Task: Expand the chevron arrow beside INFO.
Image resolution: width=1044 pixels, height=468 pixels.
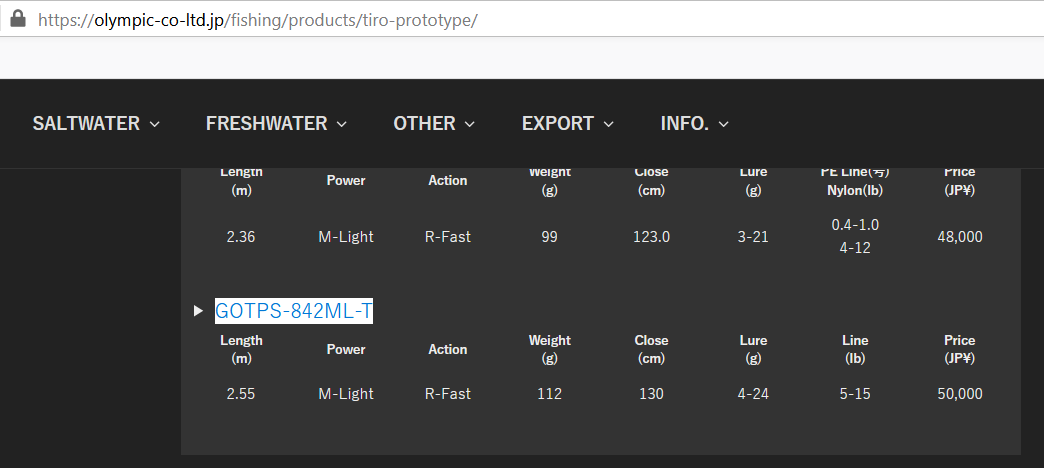Action: [x=724, y=125]
